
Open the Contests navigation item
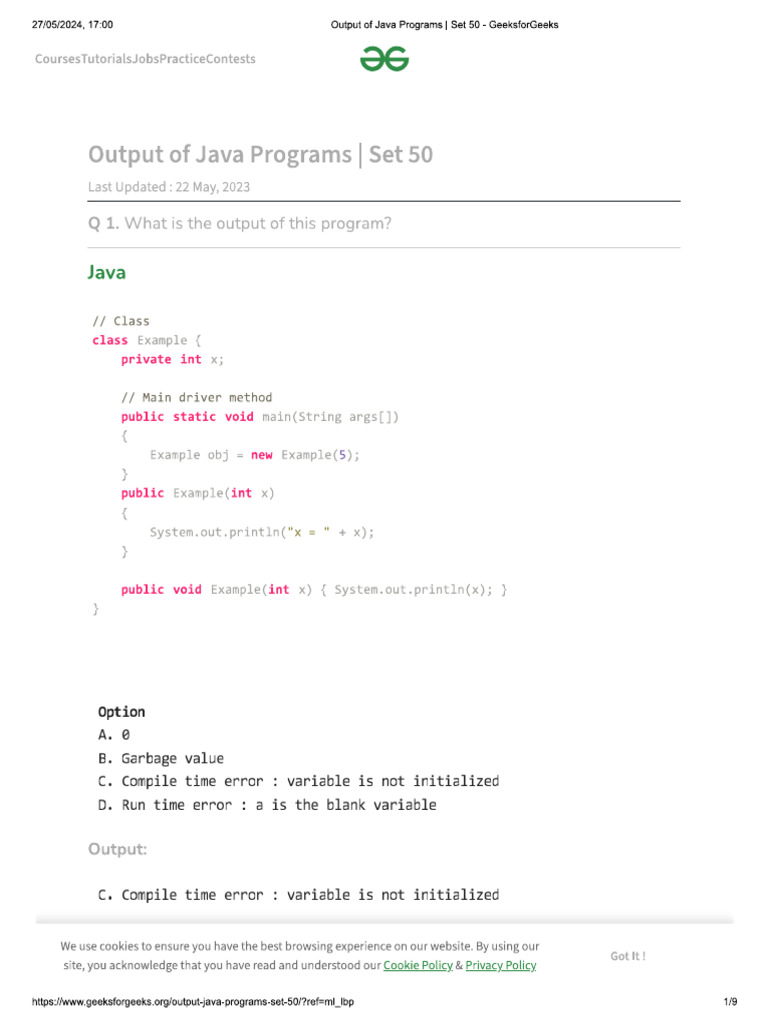230,59
